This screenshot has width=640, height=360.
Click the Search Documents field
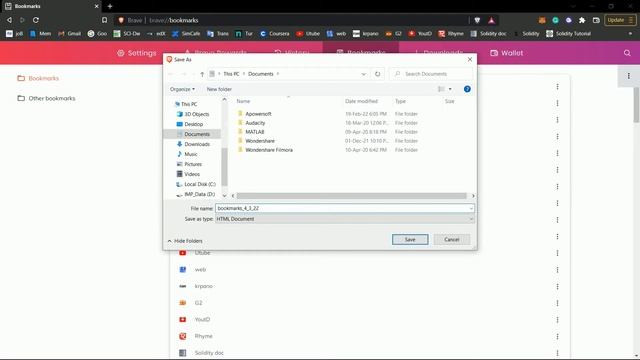(x=431, y=74)
